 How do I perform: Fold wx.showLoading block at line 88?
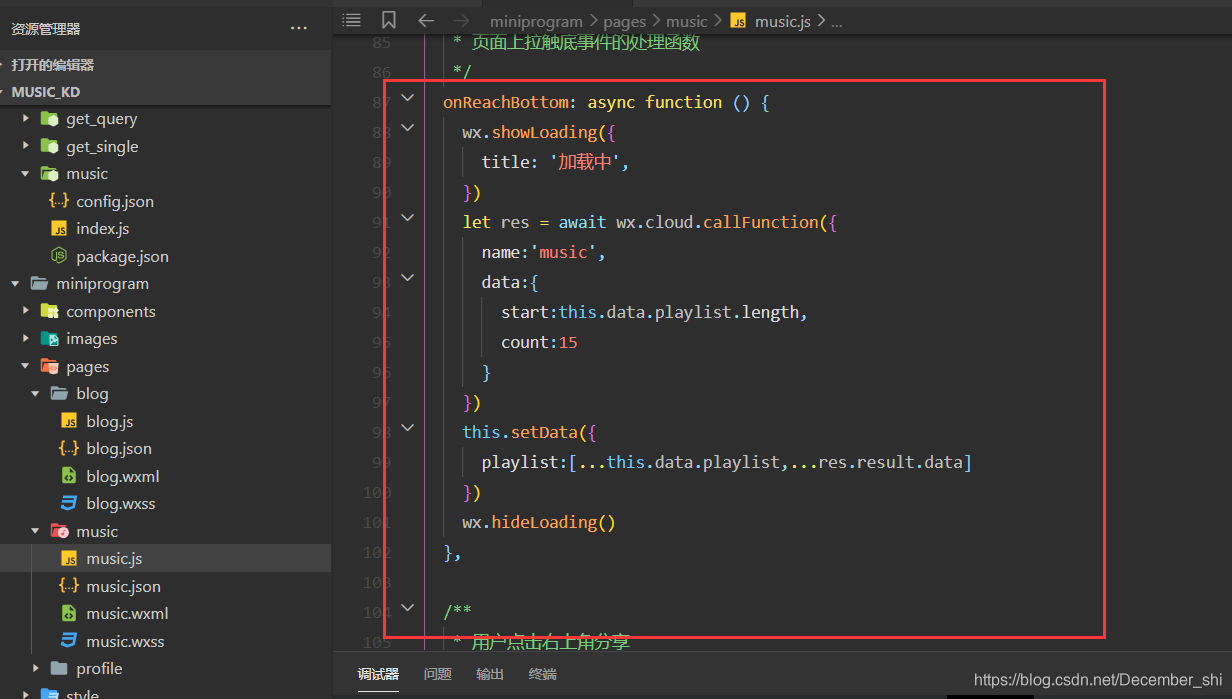tap(407, 127)
